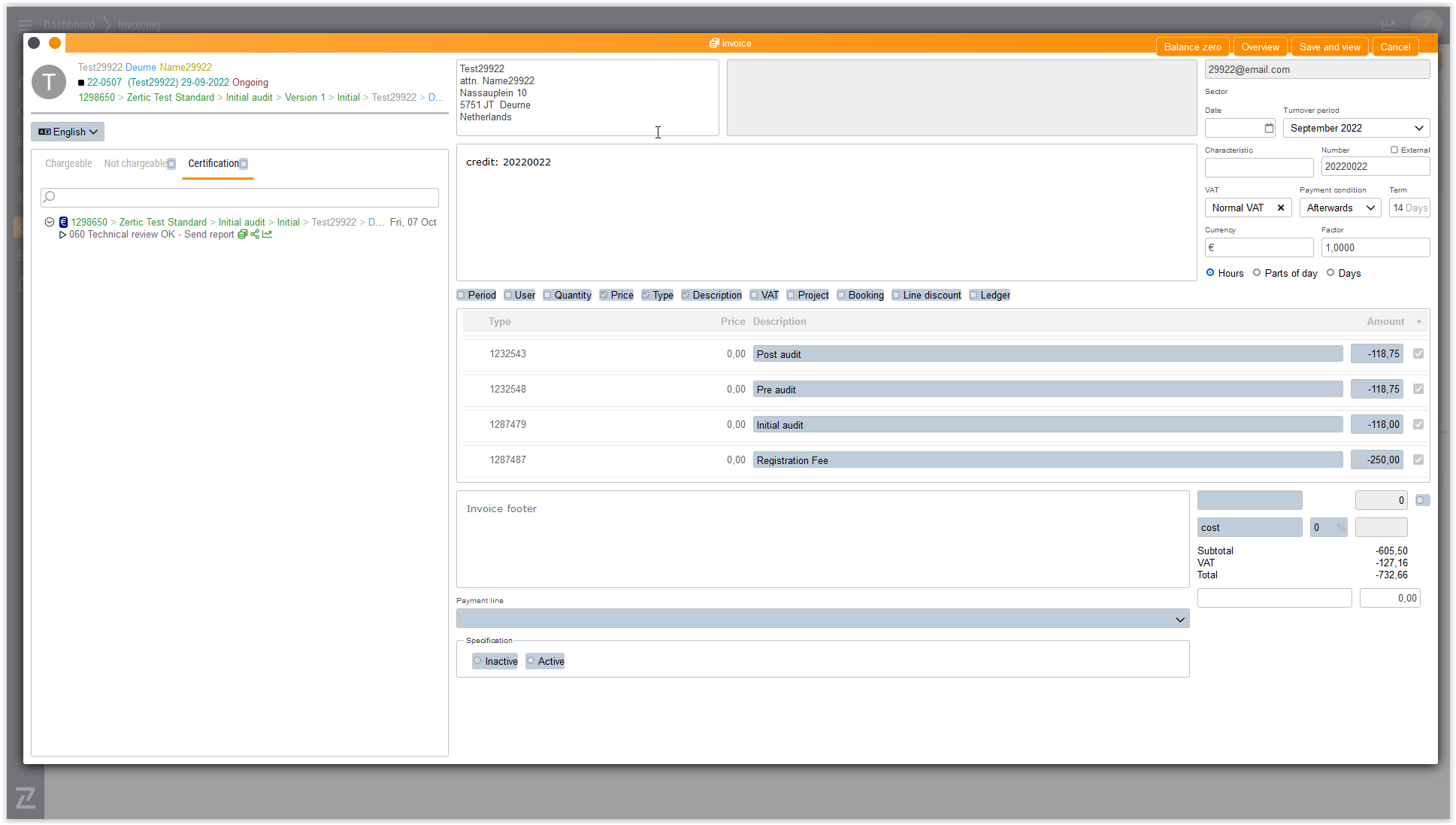Open the Turnover period dropdown
Image resolution: width=1456 pixels, height=825 pixels.
point(1356,129)
